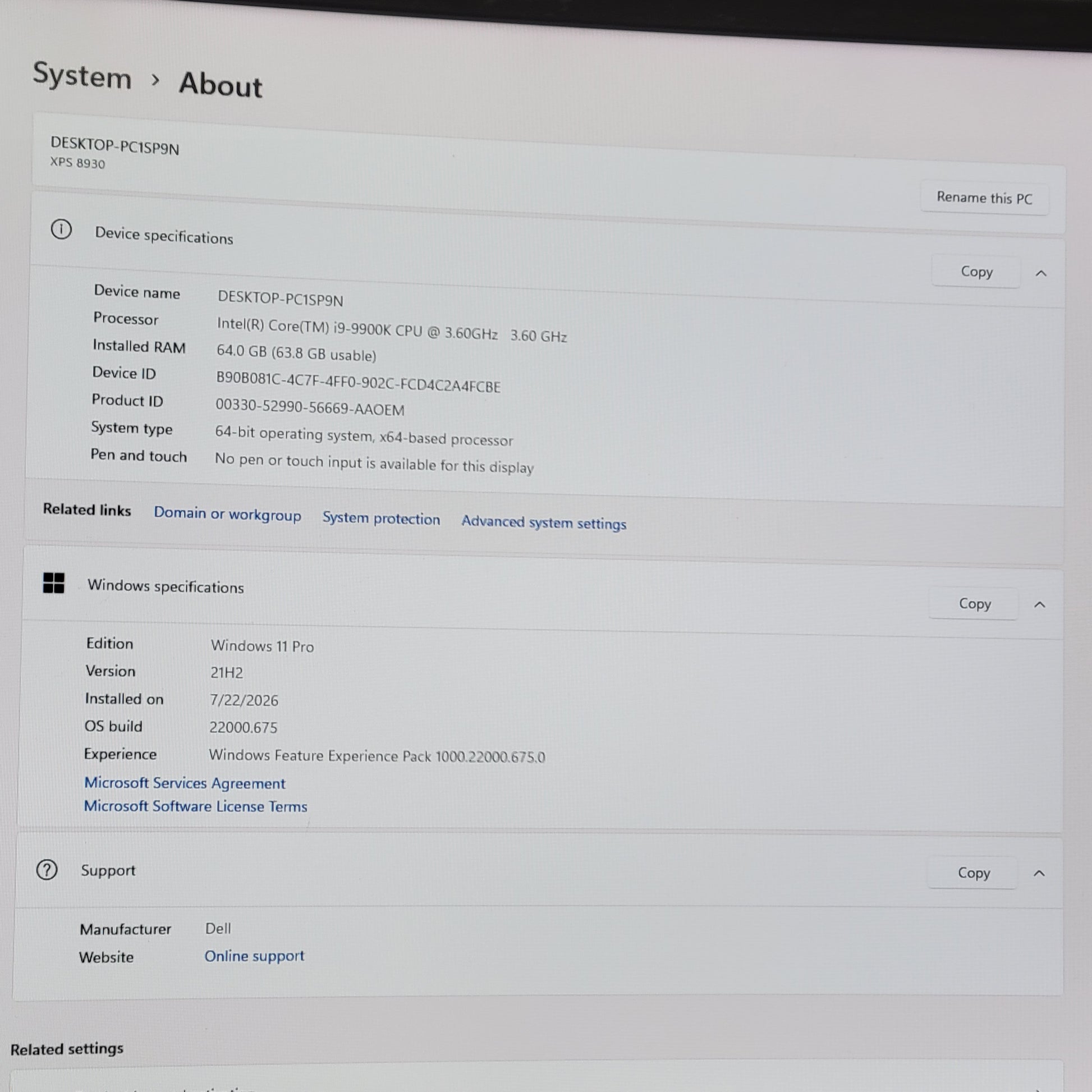This screenshot has width=1092, height=1092.
Task: Click the Support section heading
Action: 108,870
